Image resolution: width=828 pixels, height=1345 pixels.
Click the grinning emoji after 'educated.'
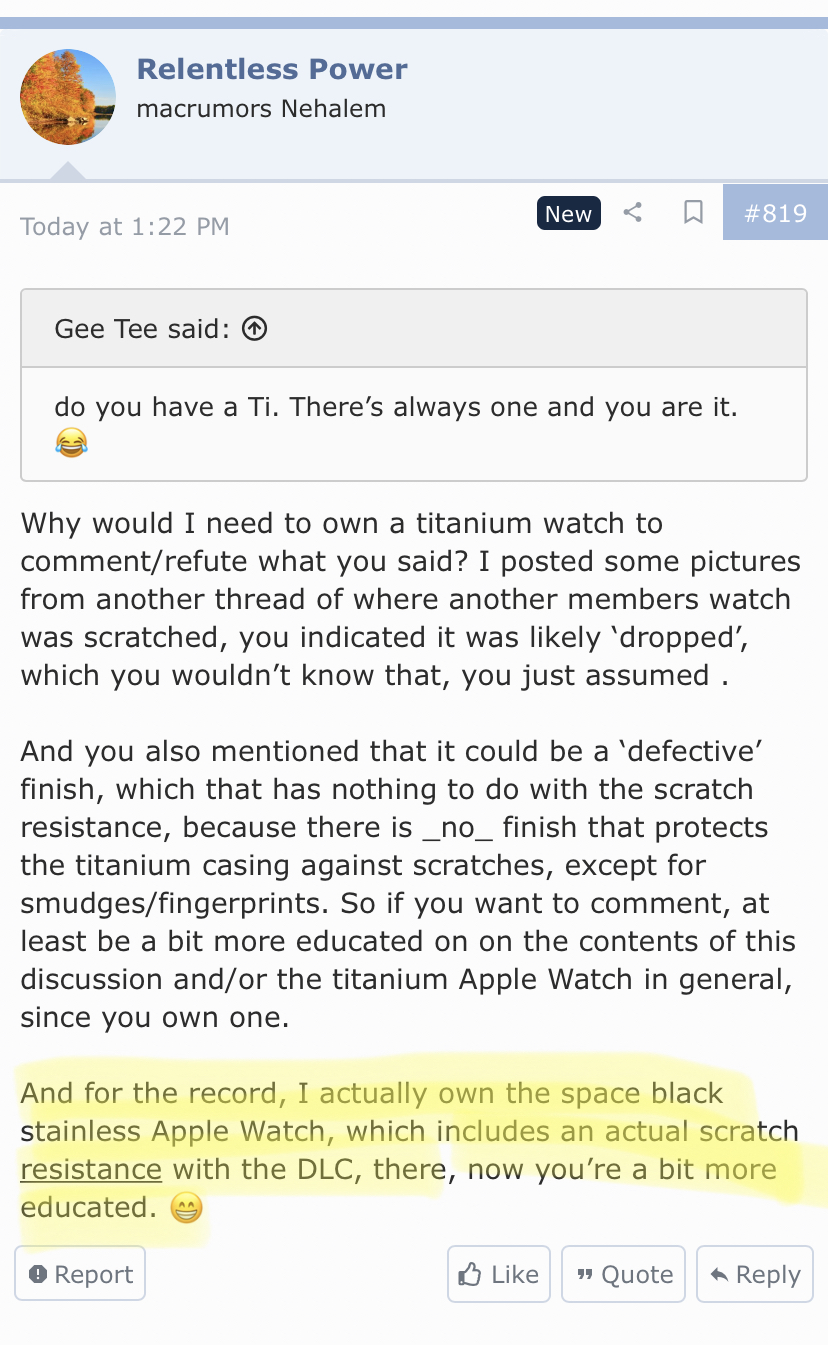click(x=186, y=1209)
